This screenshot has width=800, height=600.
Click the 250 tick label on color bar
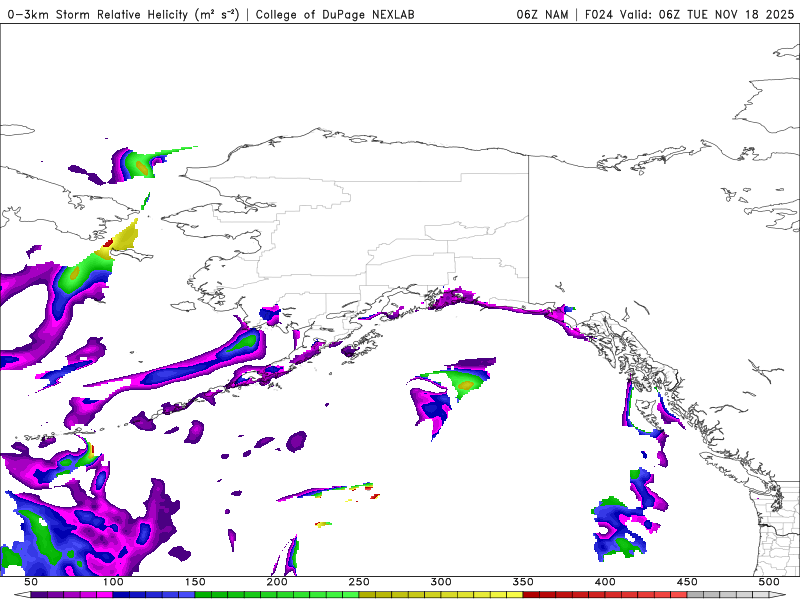tap(359, 582)
